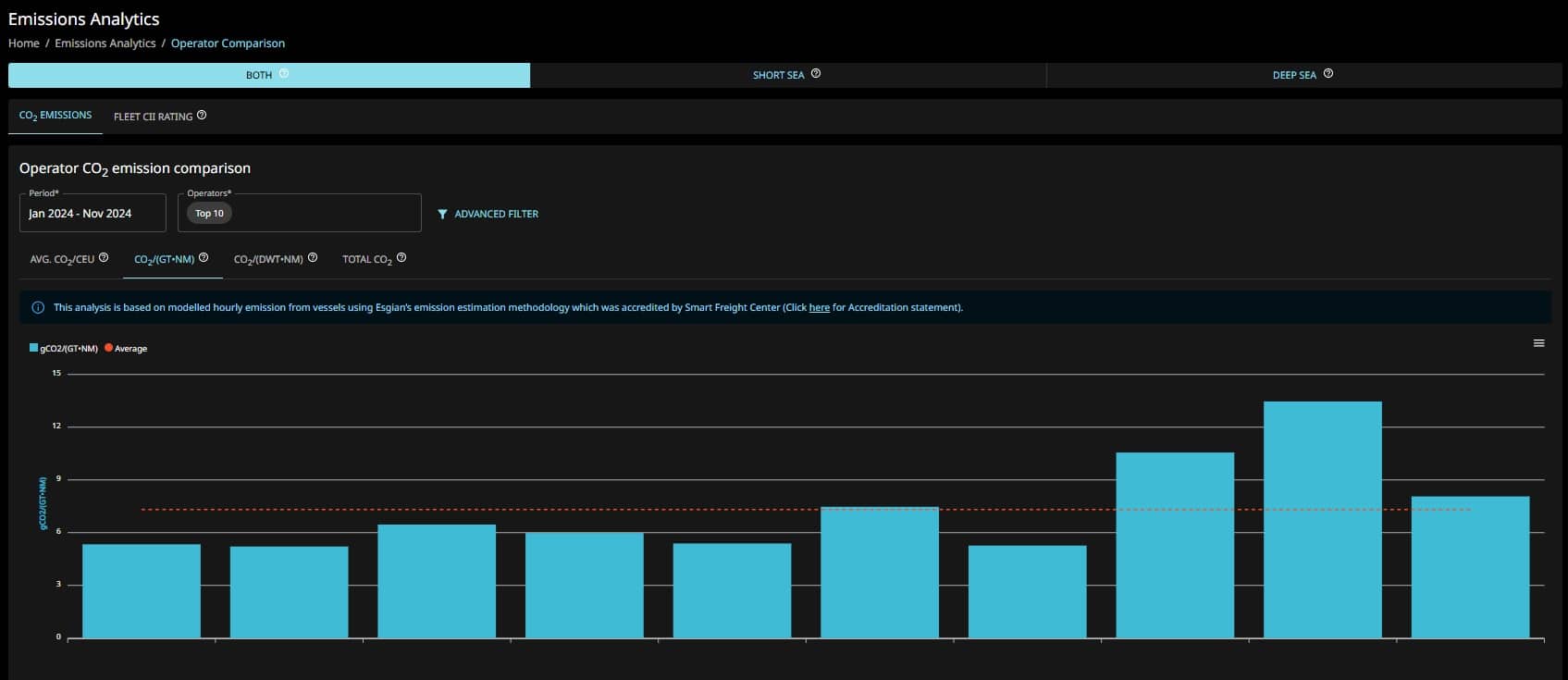Open the accreditation statement 'here' link
The image size is (1568, 680).
819,308
